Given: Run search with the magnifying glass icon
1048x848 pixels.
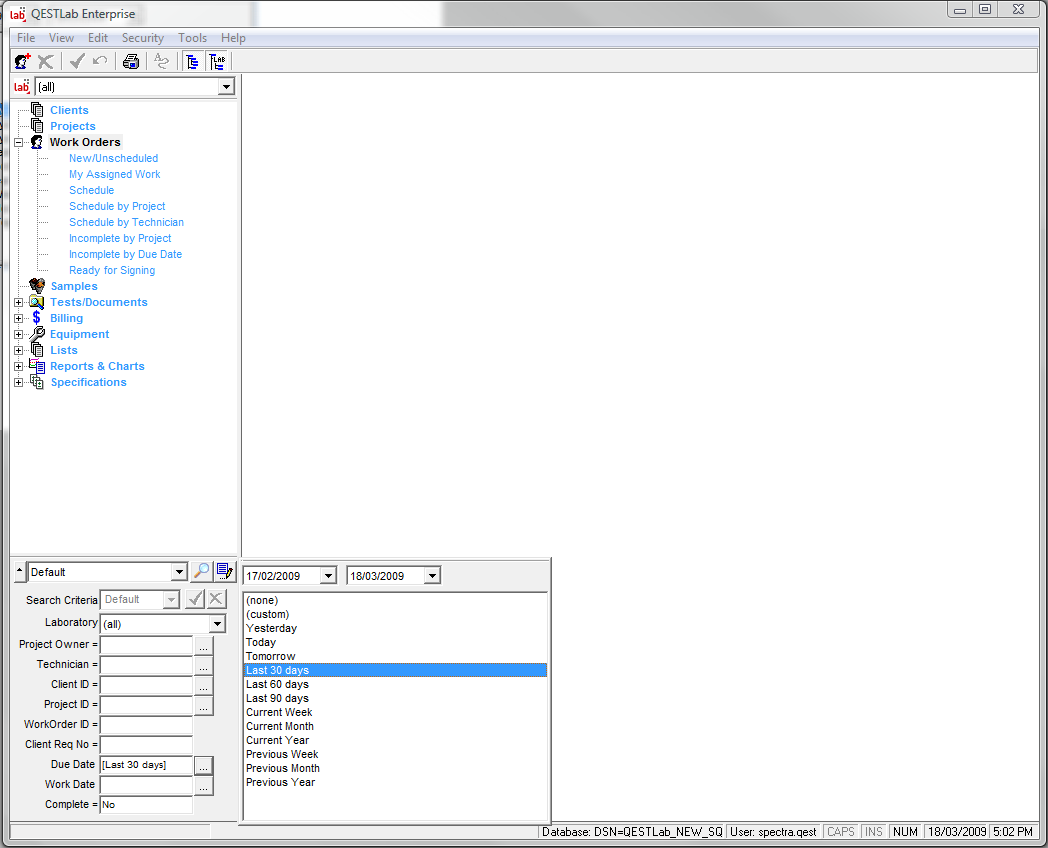Looking at the screenshot, I should 202,571.
